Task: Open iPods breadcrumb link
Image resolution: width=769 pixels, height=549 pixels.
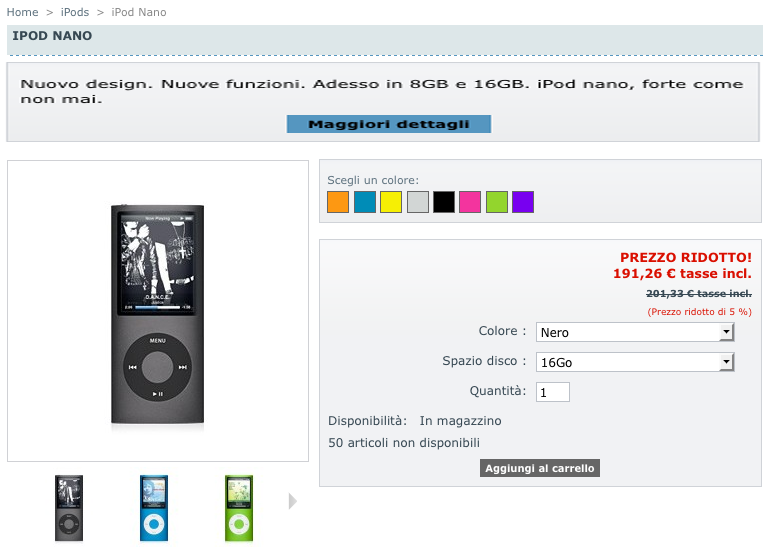Action: (75, 12)
